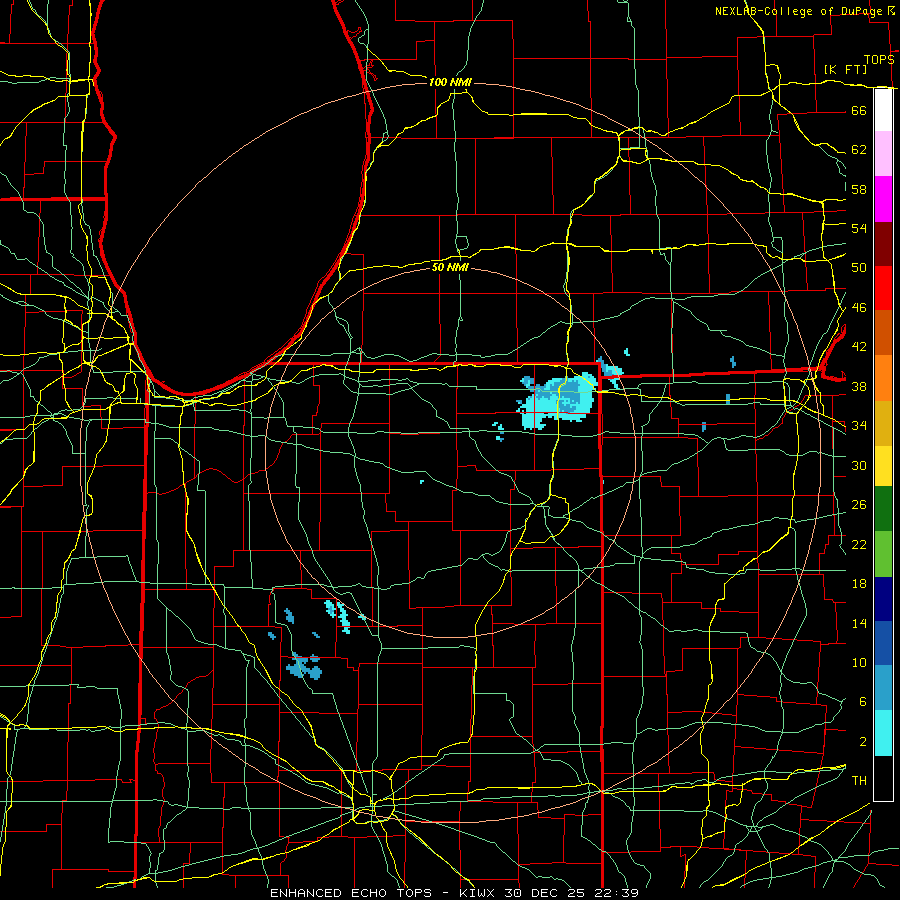Select the yellow legend swatch
This screenshot has height=900, width=900.
(x=883, y=466)
